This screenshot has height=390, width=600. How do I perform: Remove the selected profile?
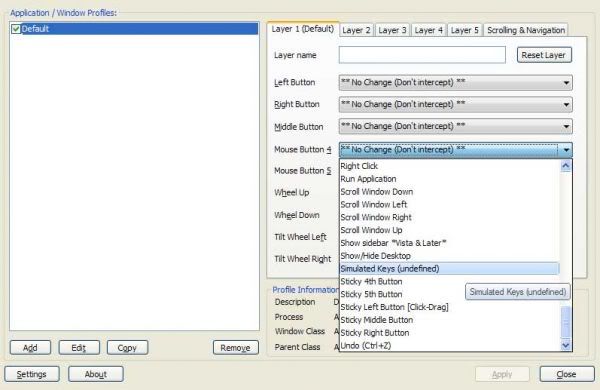point(236,348)
